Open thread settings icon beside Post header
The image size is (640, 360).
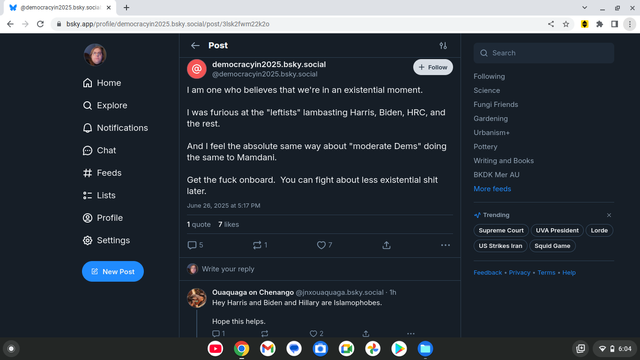pos(443,46)
